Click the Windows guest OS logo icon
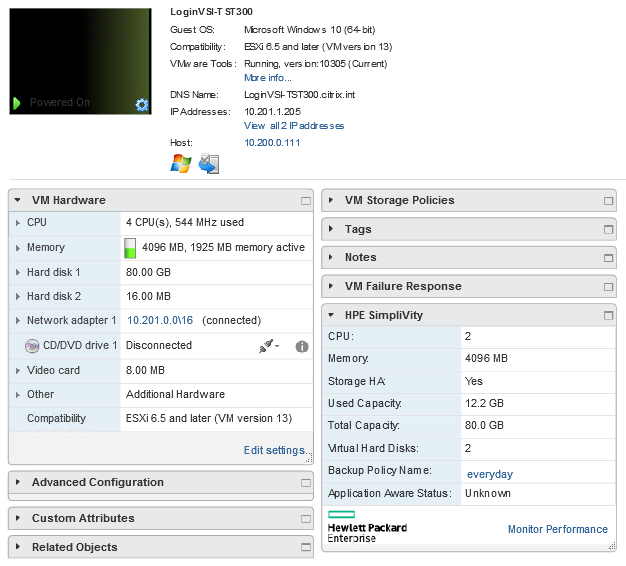The width and height of the screenshot is (626, 566). click(x=181, y=164)
